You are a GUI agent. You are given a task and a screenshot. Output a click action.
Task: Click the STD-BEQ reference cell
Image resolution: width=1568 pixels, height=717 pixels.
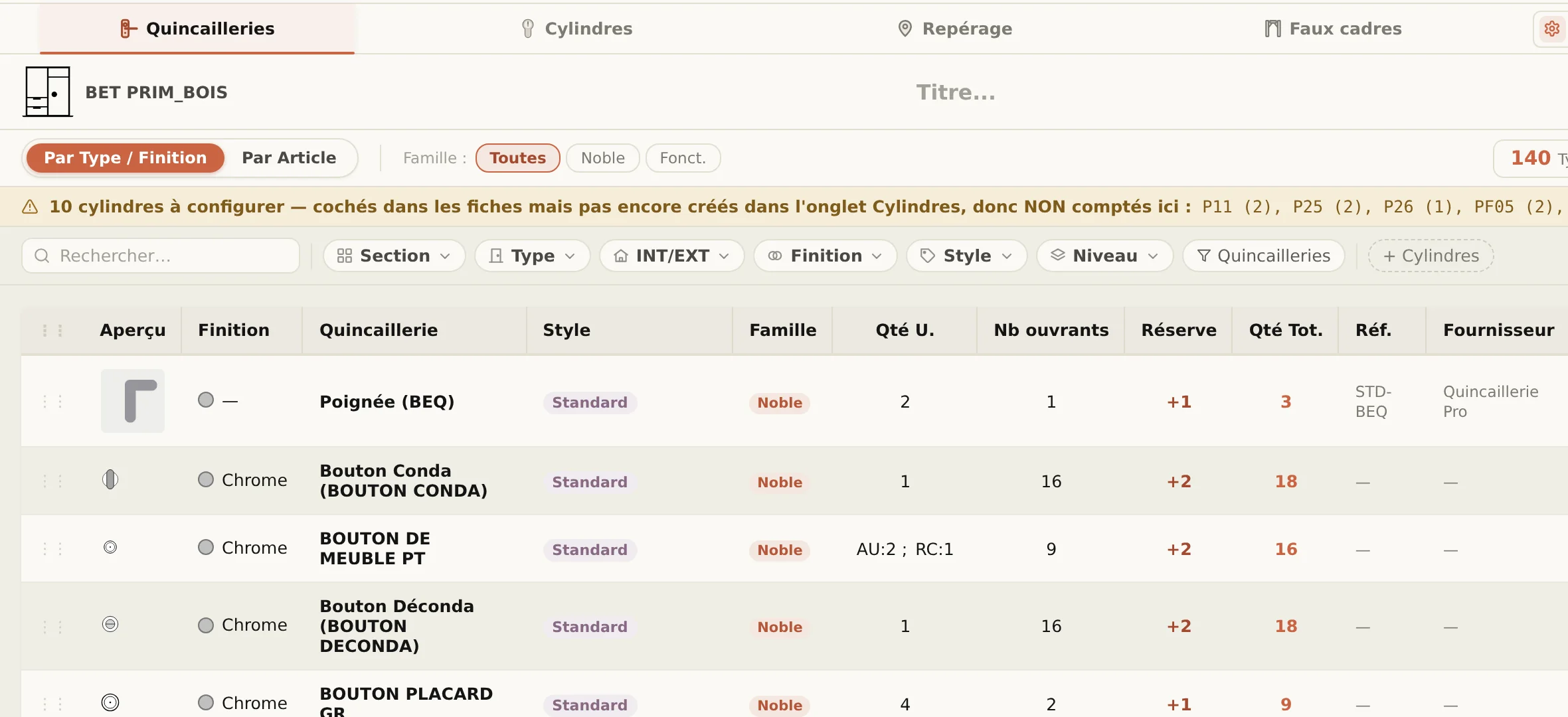click(x=1373, y=401)
